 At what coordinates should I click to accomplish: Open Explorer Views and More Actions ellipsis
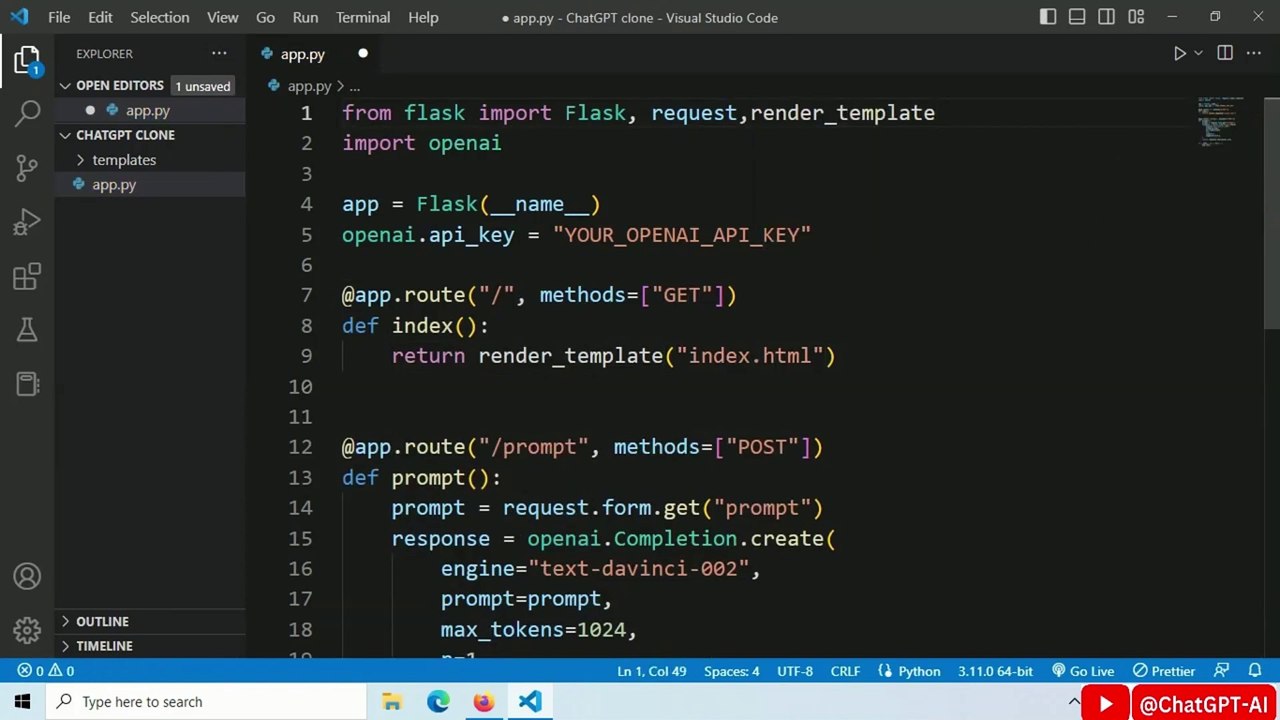click(219, 54)
